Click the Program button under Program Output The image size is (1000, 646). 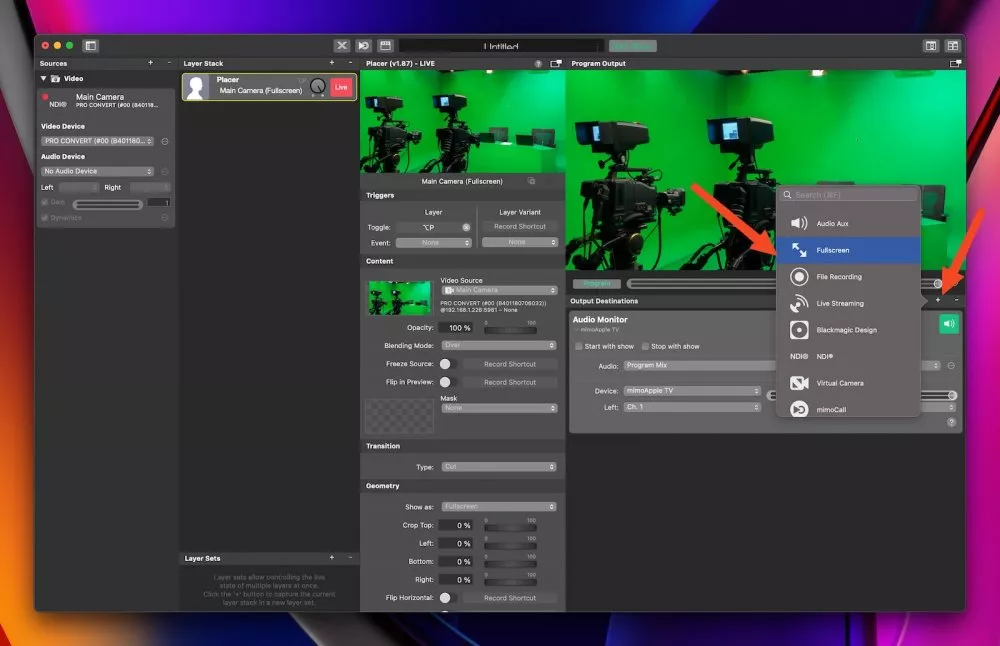(x=597, y=284)
